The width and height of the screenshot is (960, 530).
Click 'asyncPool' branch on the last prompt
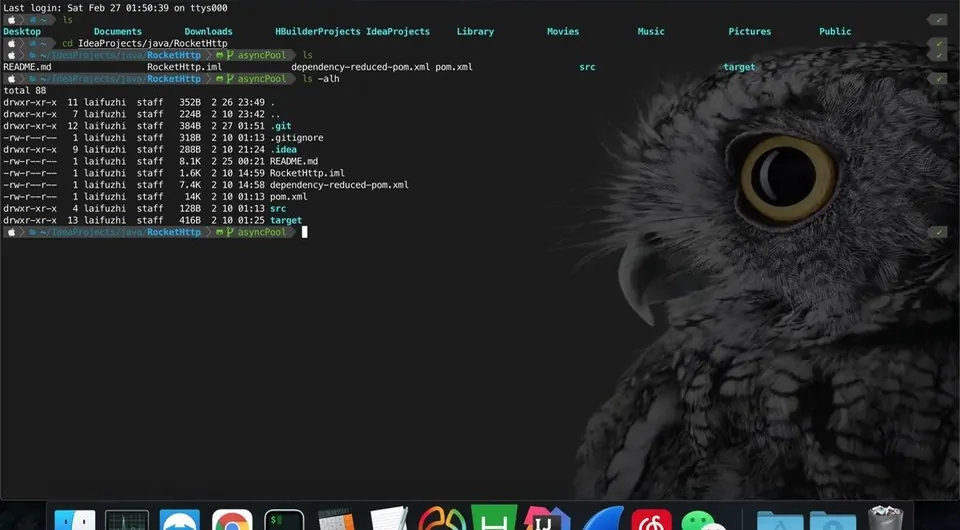pyautogui.click(x=261, y=232)
